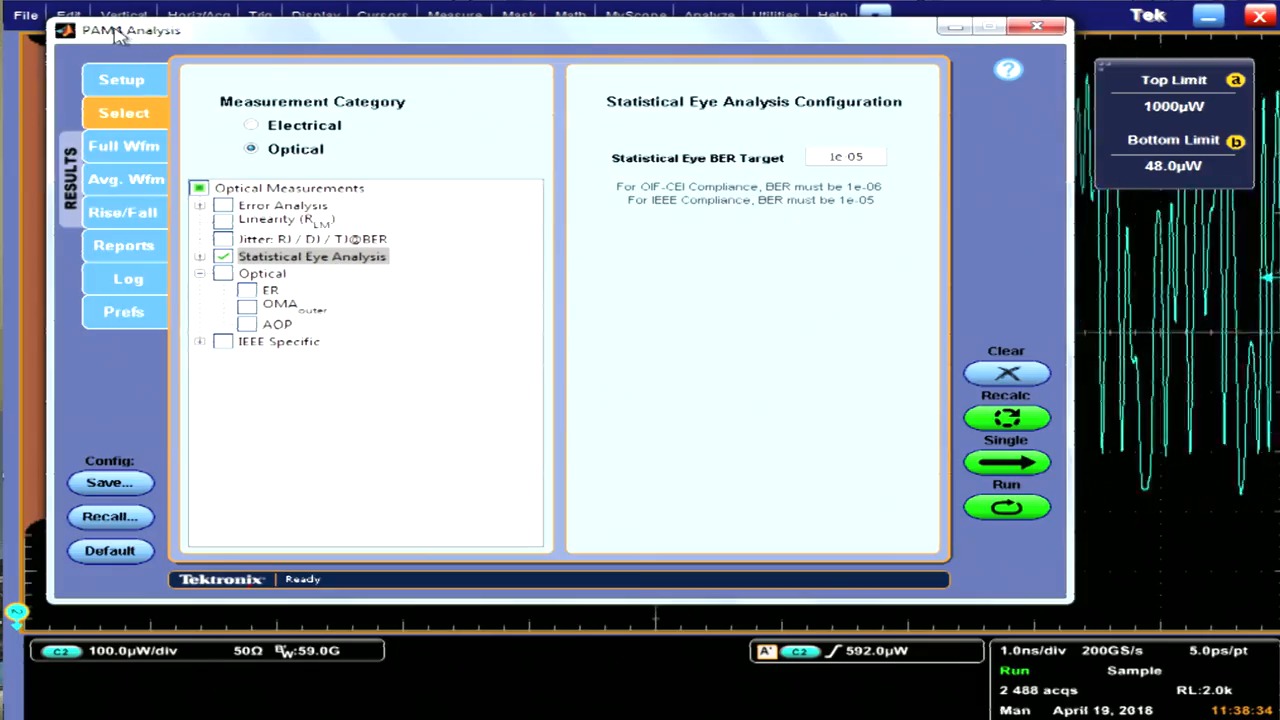Click the Tektronix logo in the status bar

[220, 579]
